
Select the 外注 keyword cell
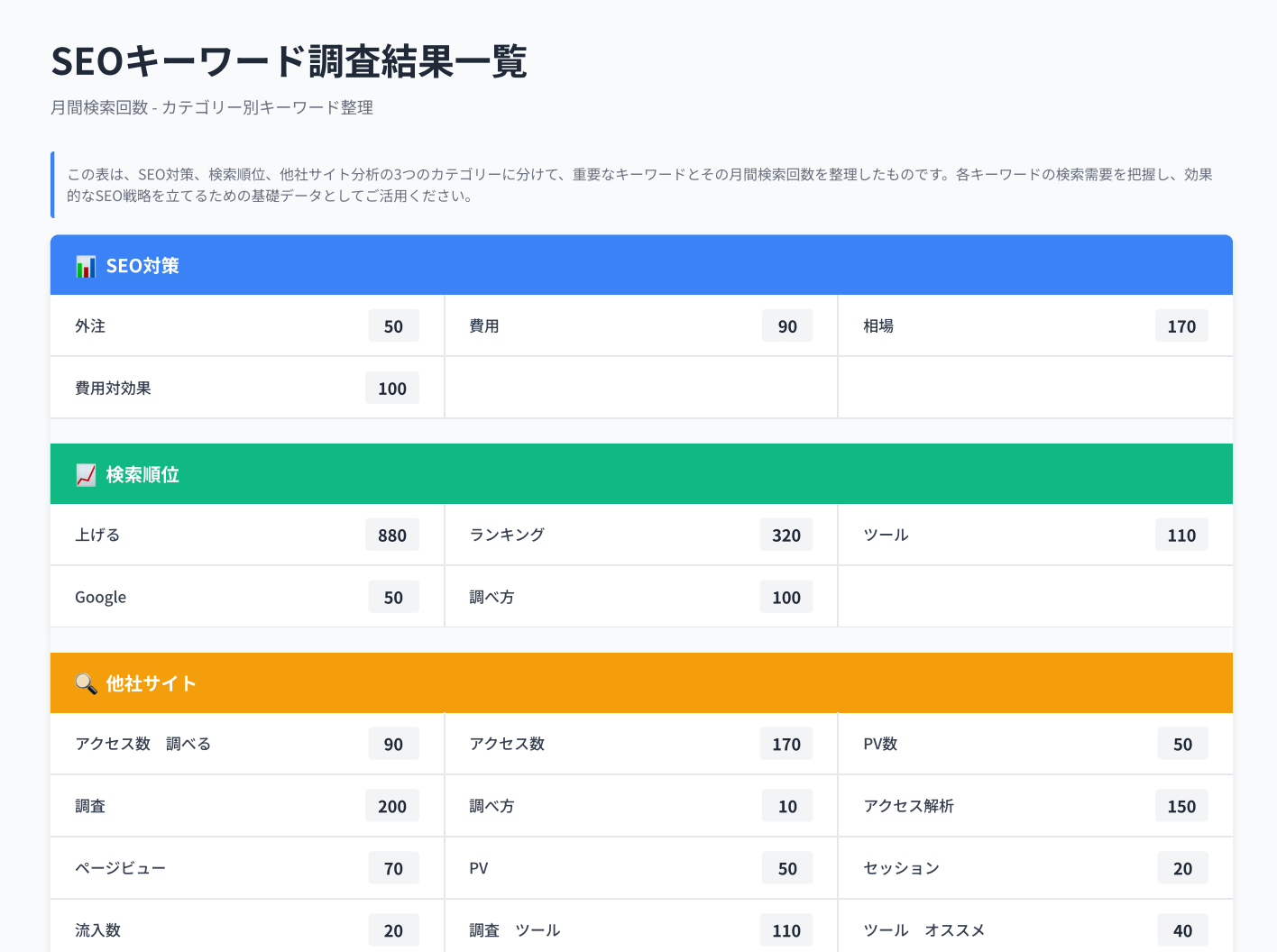[x=90, y=326]
